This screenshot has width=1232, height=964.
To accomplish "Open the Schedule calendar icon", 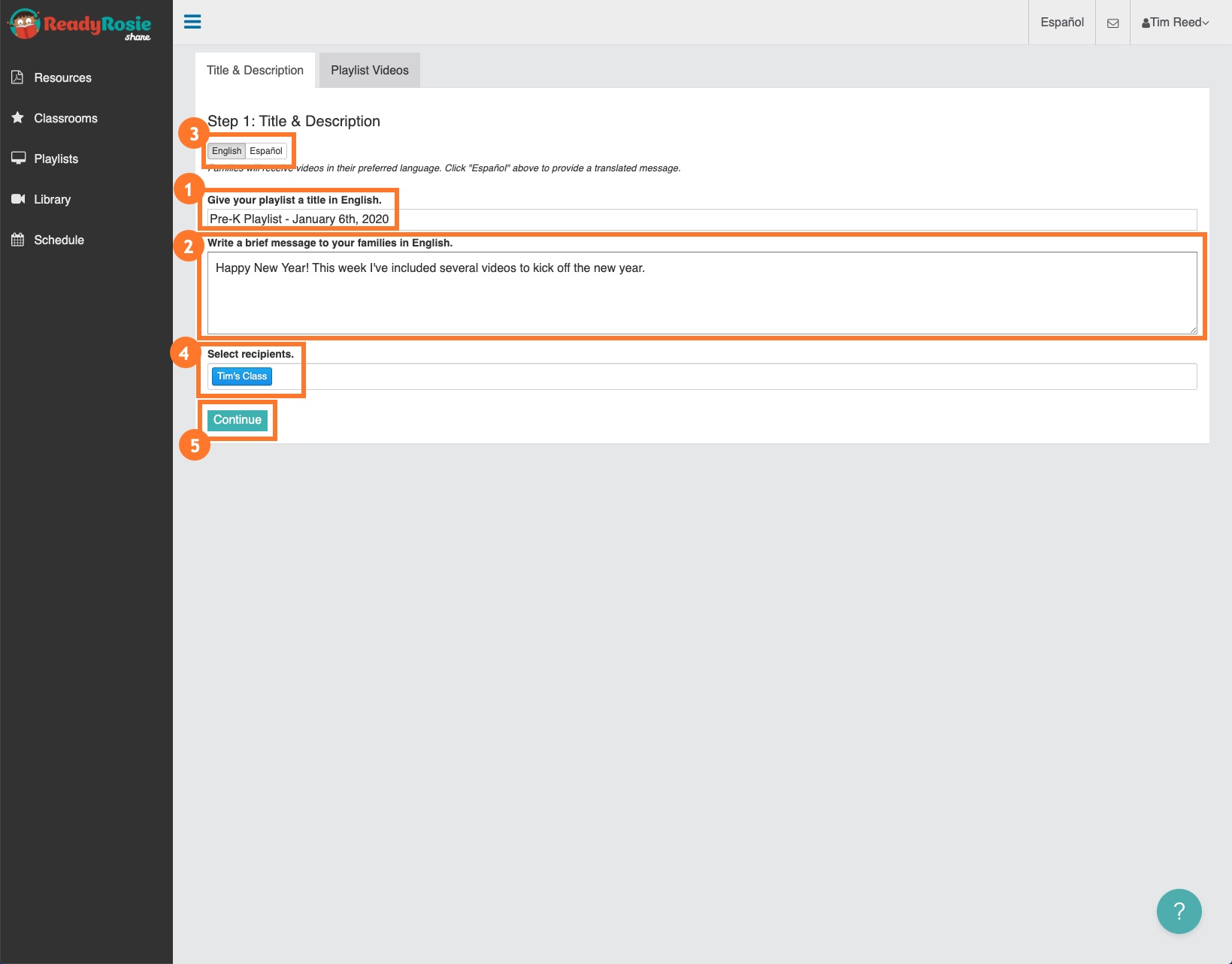I will tap(18, 240).
